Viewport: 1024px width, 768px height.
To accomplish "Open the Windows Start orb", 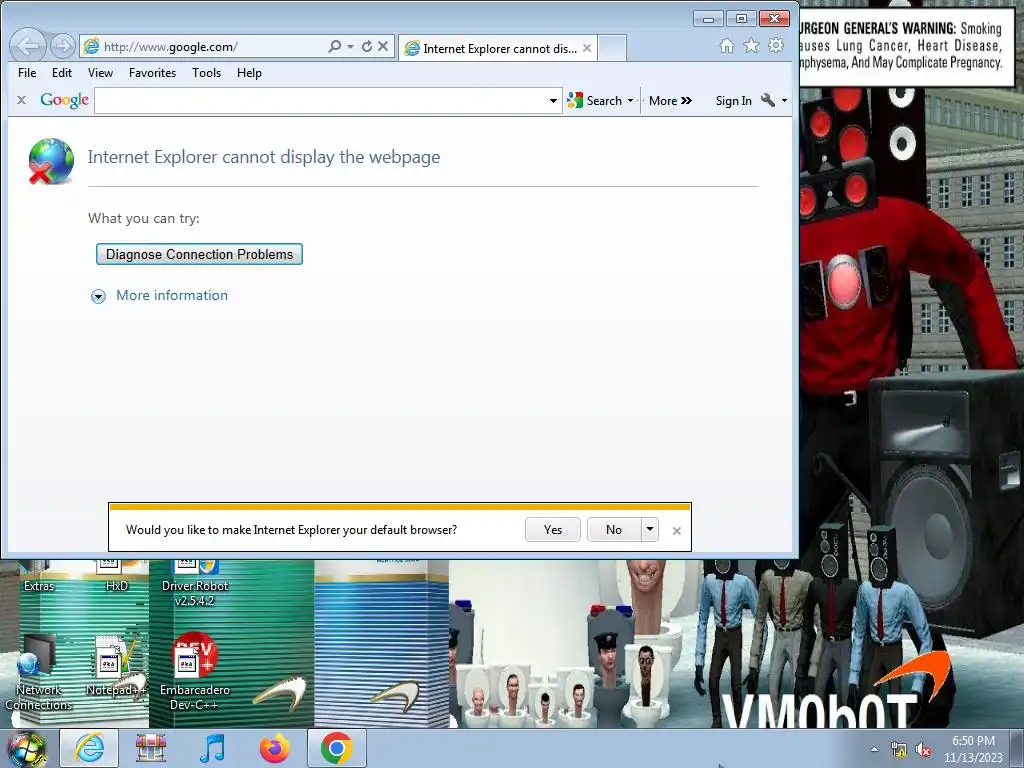I will 27,749.
